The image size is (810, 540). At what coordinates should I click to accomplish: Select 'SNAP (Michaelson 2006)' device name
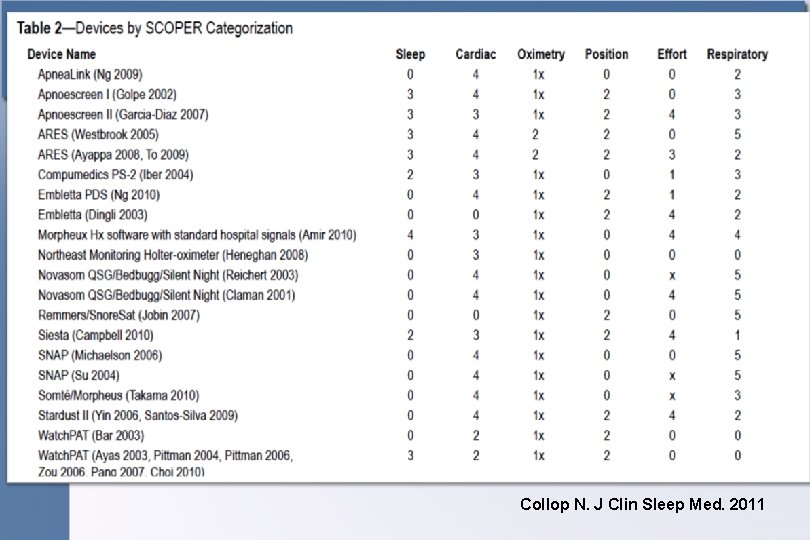coord(100,356)
